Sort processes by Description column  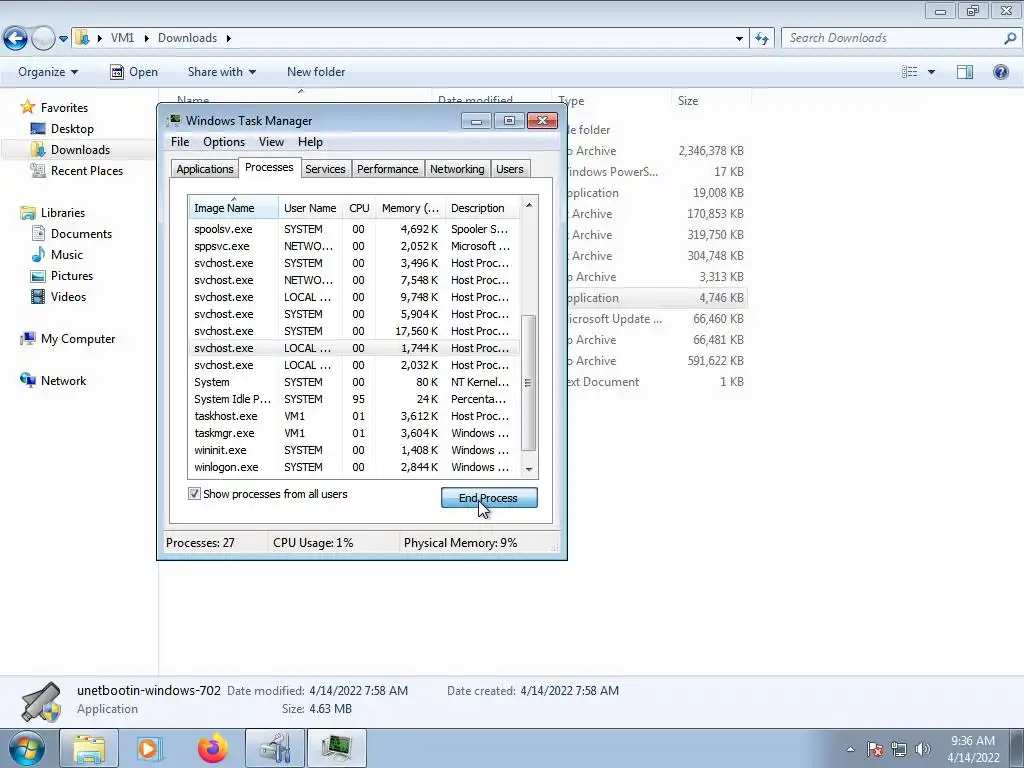tap(482, 208)
